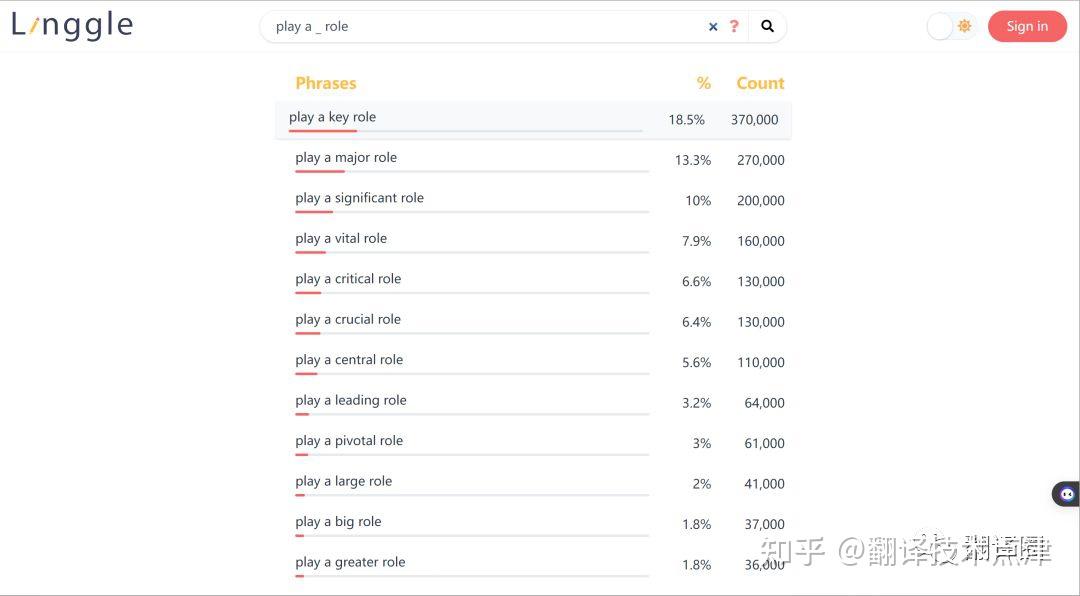Click the Linggle logo
This screenshot has width=1080, height=596.
click(x=72, y=25)
